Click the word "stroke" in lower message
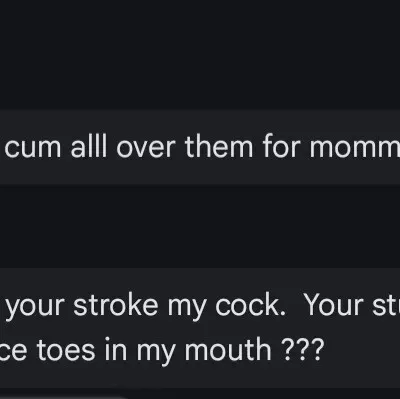This screenshot has width=400, height=399. (115, 305)
